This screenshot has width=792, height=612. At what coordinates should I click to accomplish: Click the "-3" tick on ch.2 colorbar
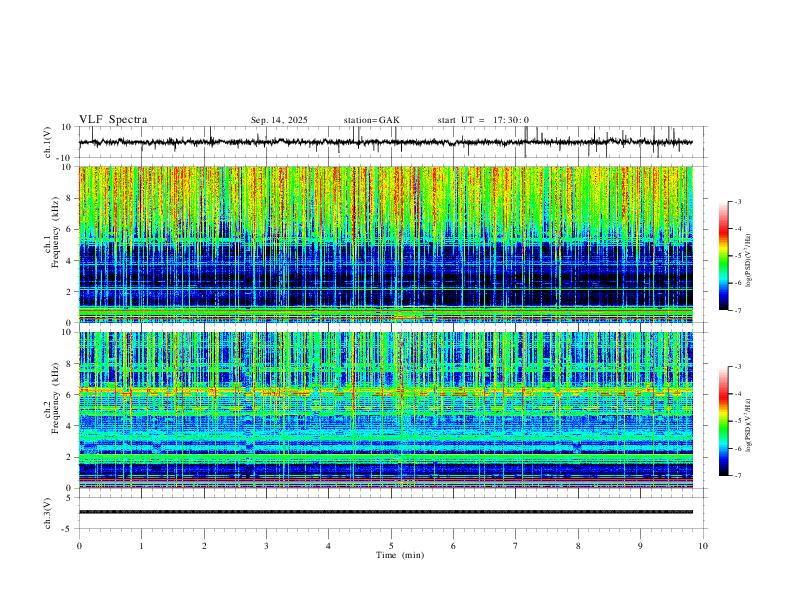click(737, 367)
